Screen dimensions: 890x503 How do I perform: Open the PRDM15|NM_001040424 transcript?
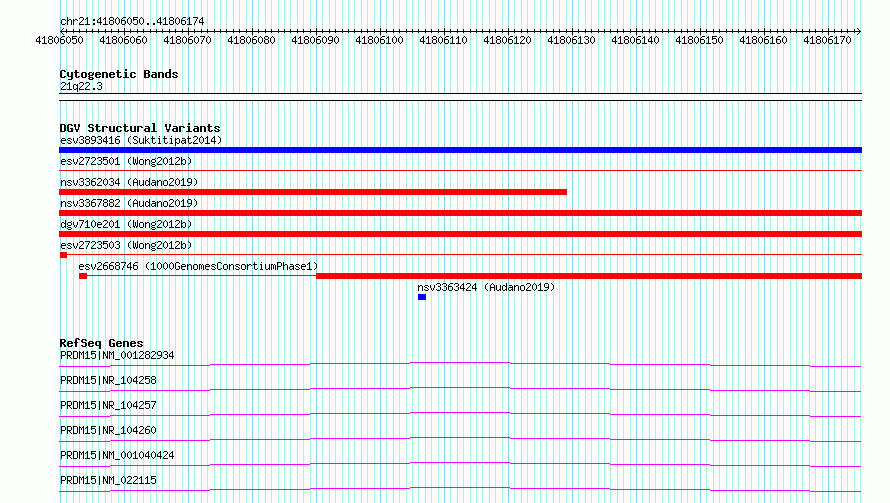coord(117,455)
